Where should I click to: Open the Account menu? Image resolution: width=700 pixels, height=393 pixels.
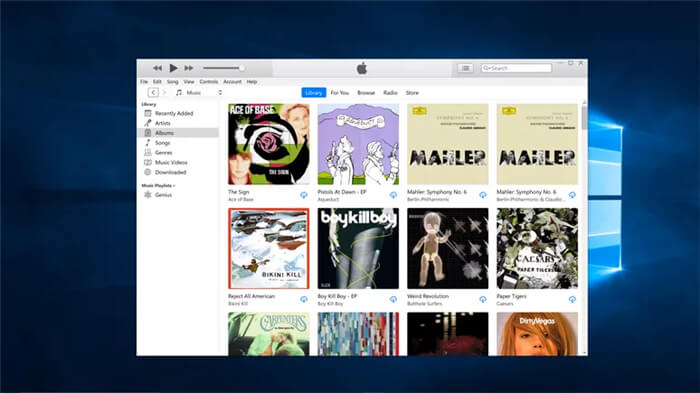(x=232, y=82)
